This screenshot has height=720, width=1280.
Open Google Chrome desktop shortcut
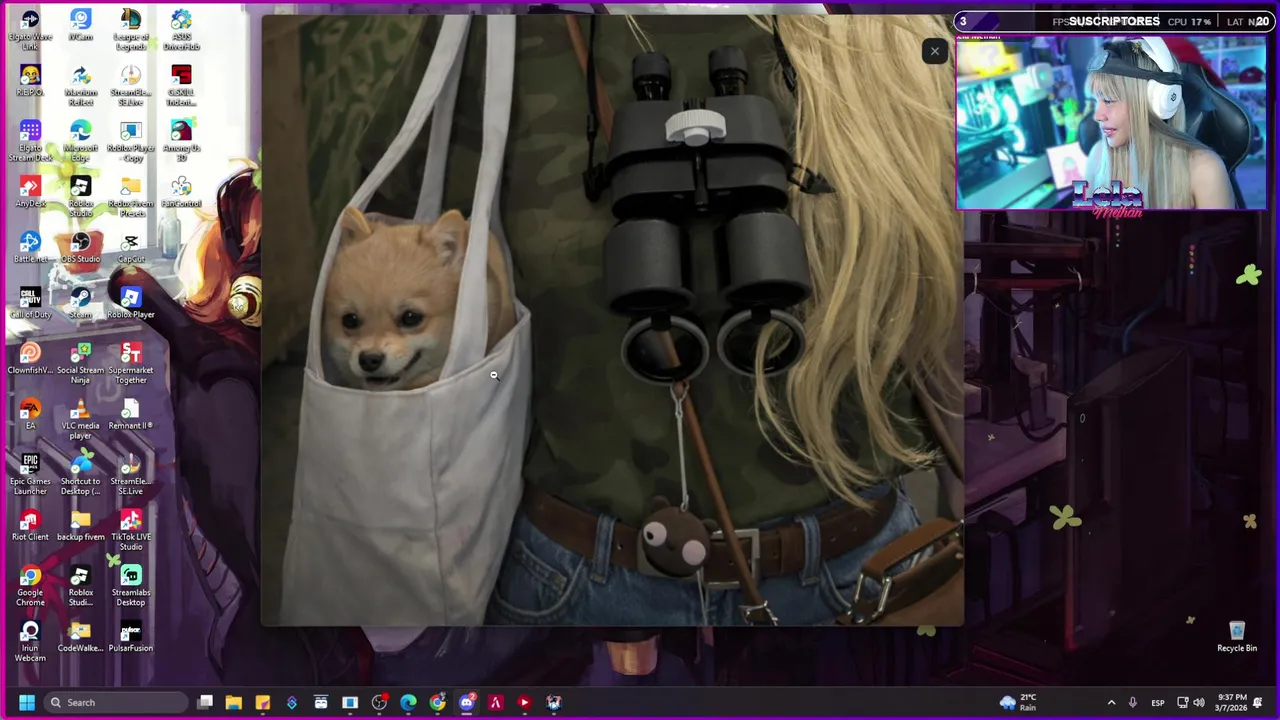coord(30,586)
